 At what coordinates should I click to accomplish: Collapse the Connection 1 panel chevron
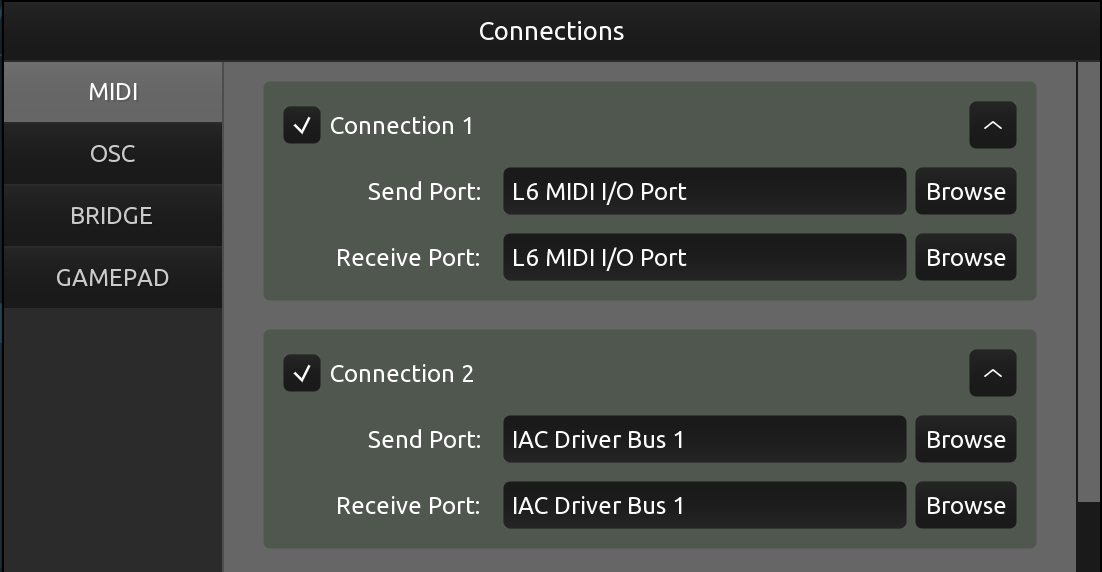pos(992,125)
